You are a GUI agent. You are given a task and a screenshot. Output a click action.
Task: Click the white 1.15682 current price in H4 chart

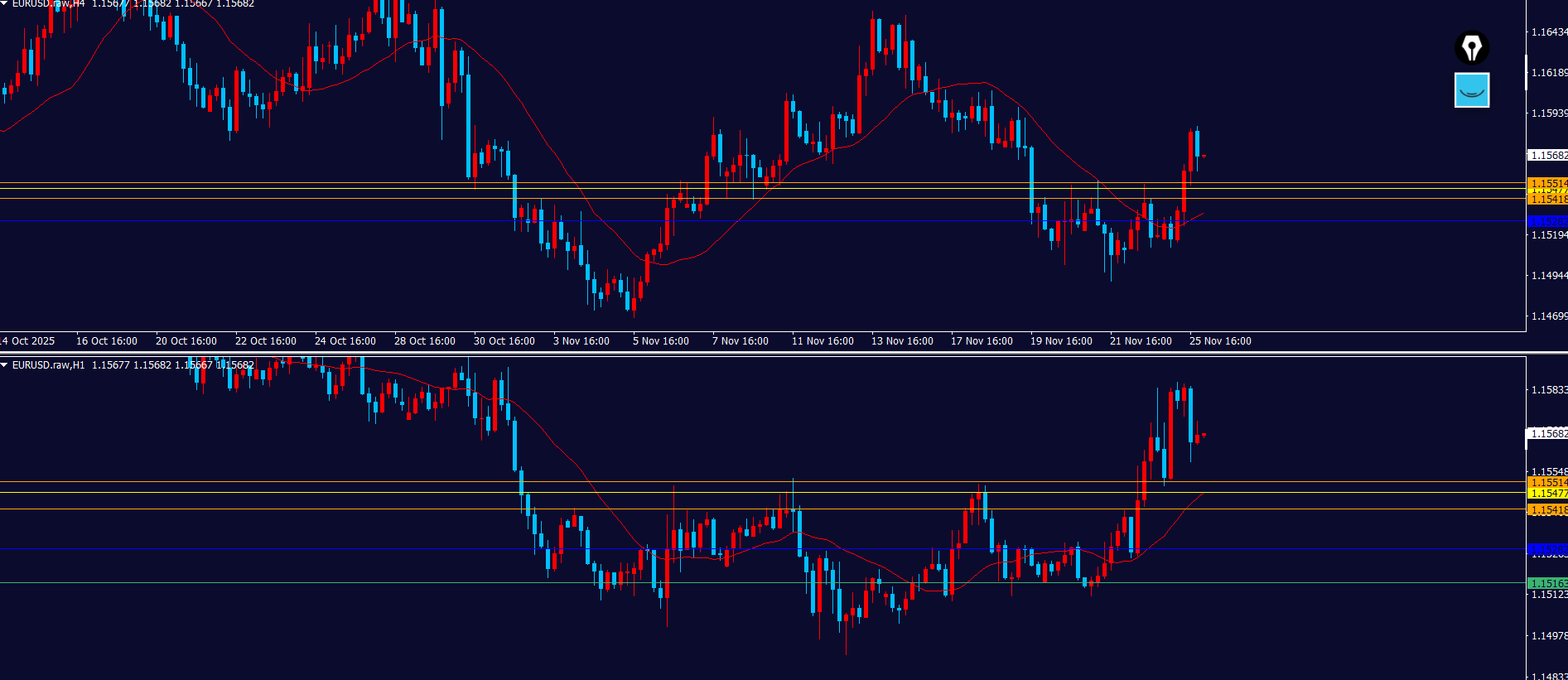(x=1546, y=156)
